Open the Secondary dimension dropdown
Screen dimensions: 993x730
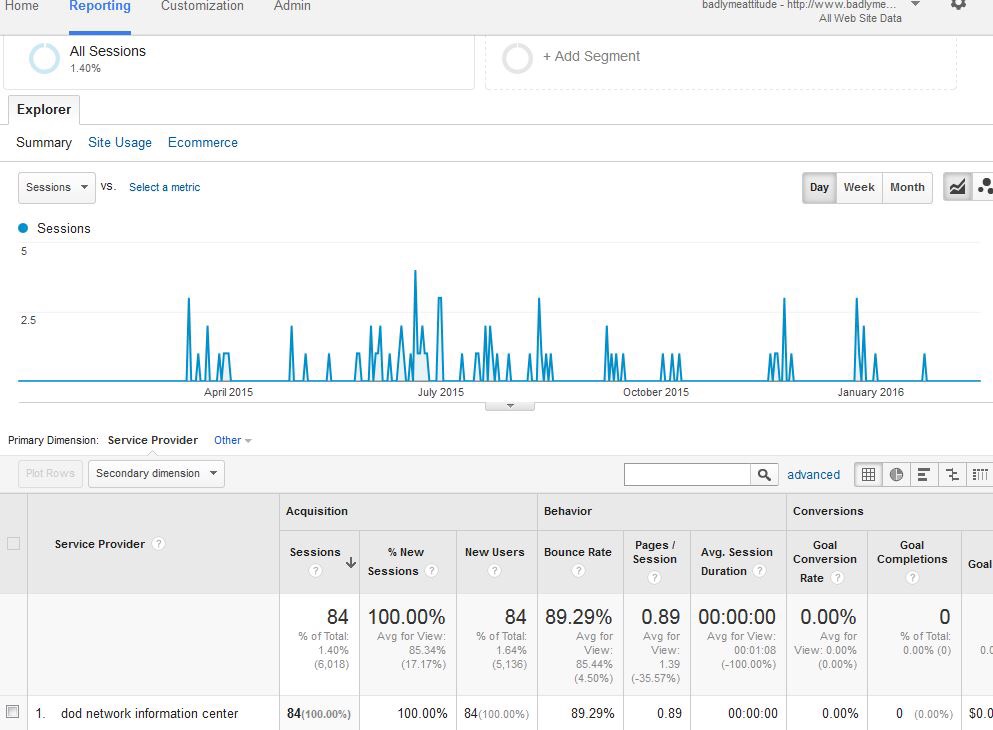(156, 473)
